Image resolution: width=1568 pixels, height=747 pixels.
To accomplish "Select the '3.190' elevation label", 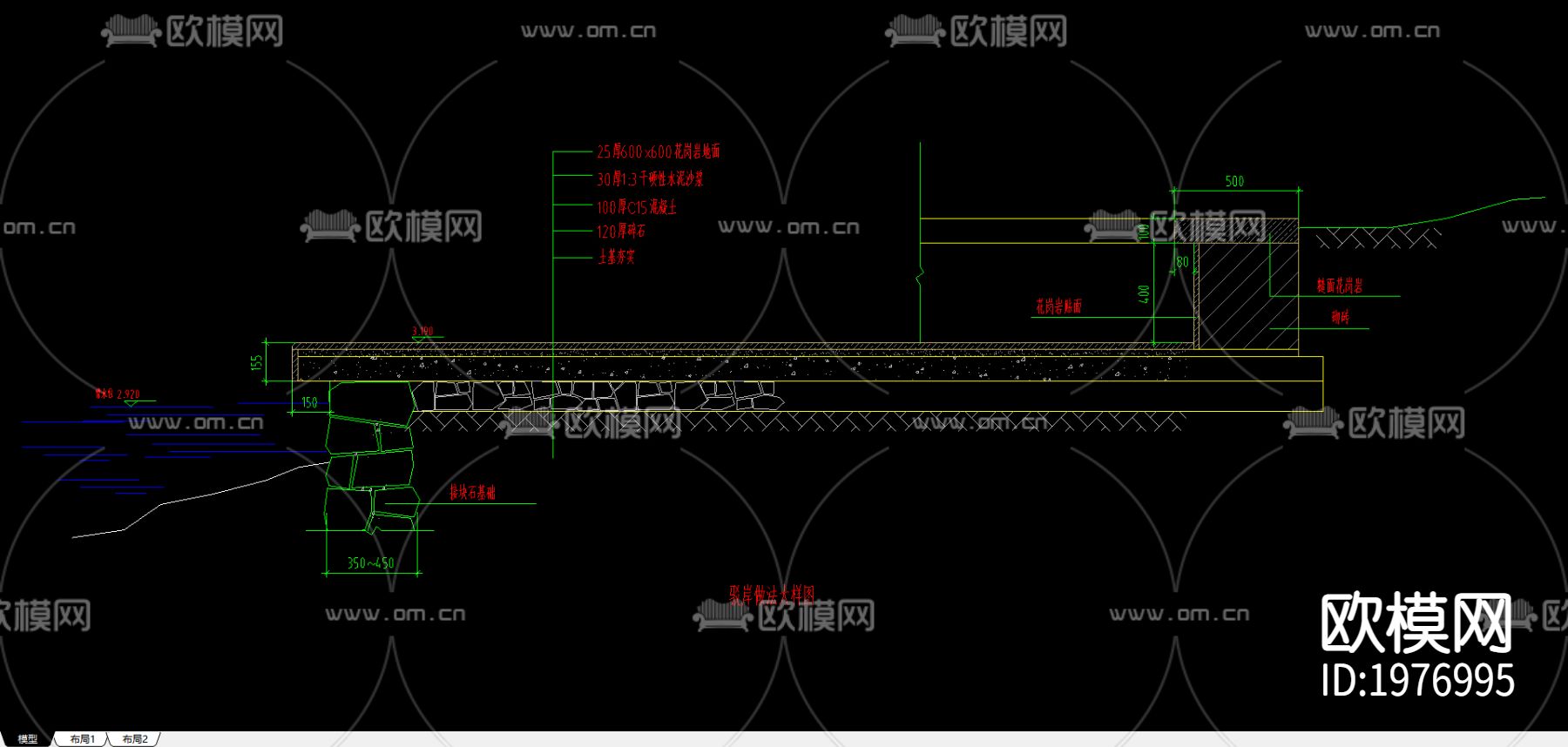I will coord(422,331).
